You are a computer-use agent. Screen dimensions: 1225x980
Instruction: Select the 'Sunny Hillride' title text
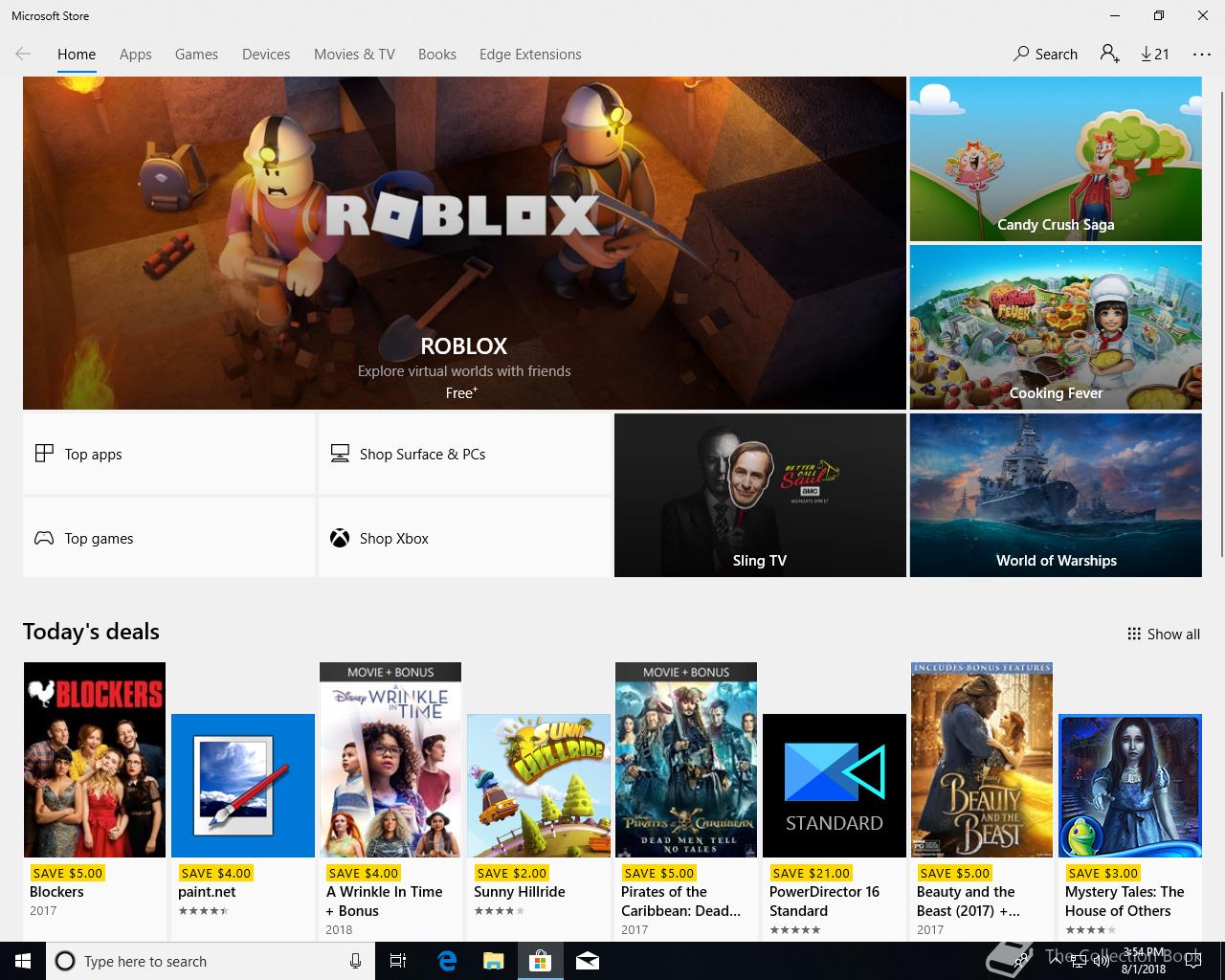click(520, 892)
